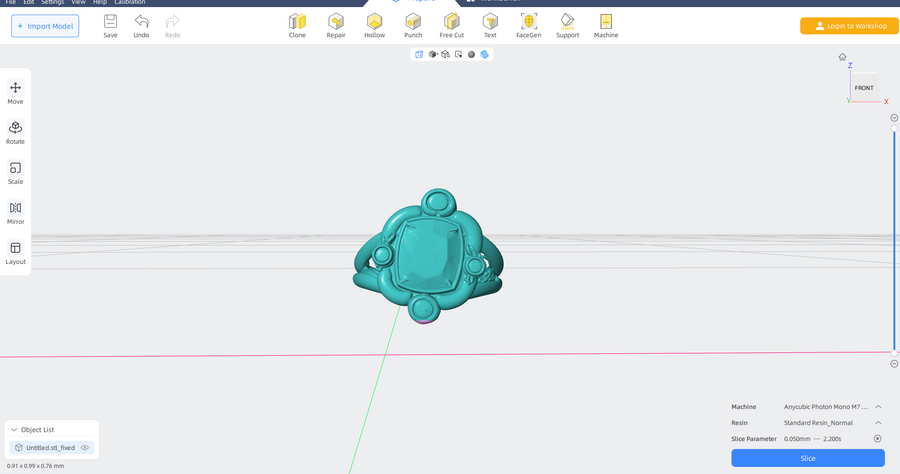This screenshot has height=474, width=900.
Task: Reset the view with the home icon
Action: 842,57
